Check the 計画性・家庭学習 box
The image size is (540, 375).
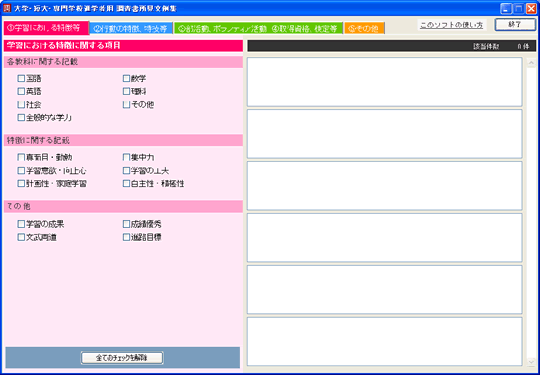click(x=21, y=184)
